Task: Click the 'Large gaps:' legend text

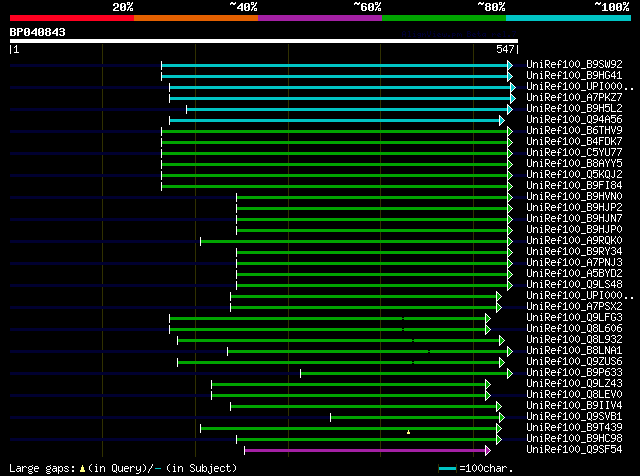Action: tap(42, 468)
